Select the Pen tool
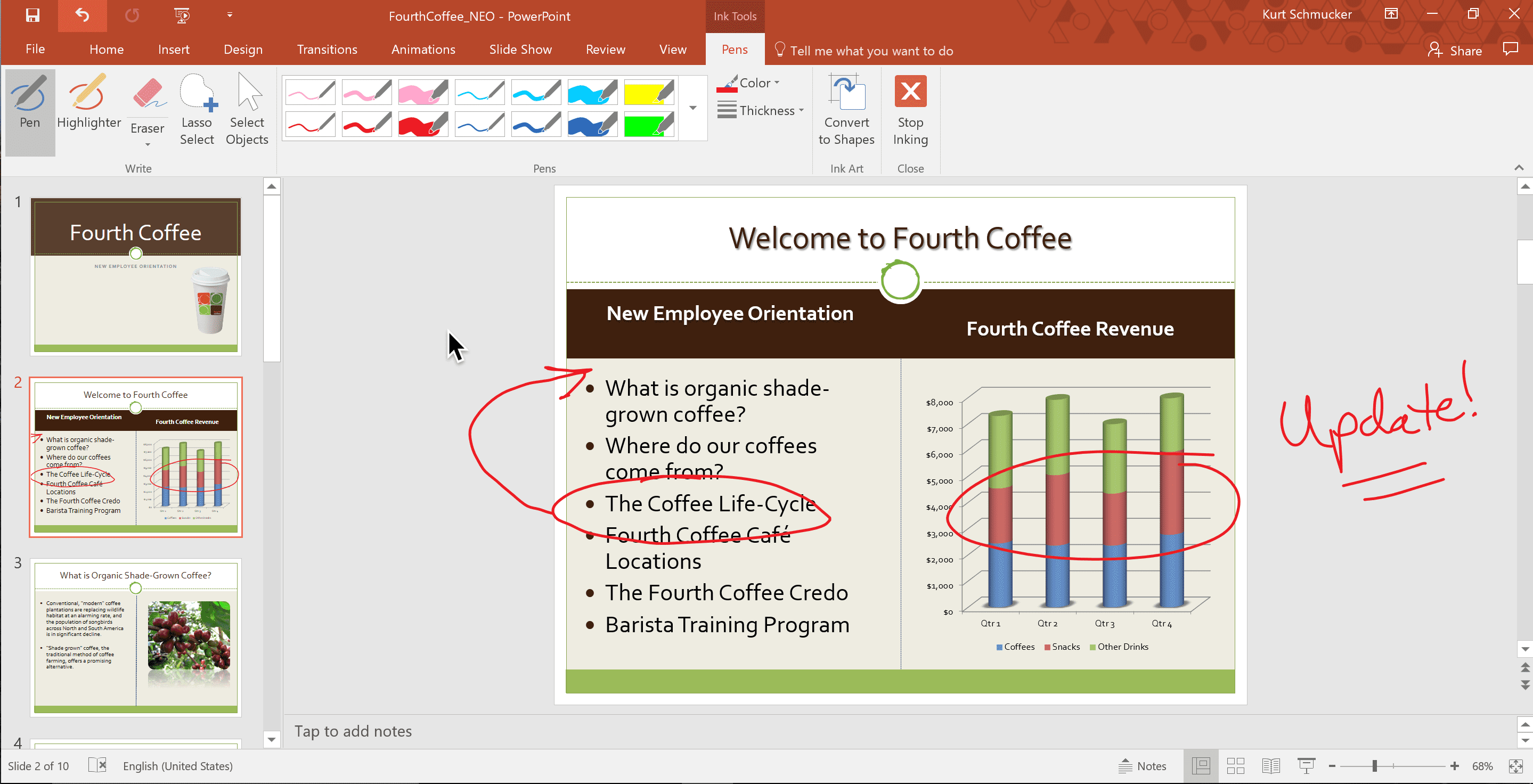The width and height of the screenshot is (1533, 784). (x=30, y=112)
